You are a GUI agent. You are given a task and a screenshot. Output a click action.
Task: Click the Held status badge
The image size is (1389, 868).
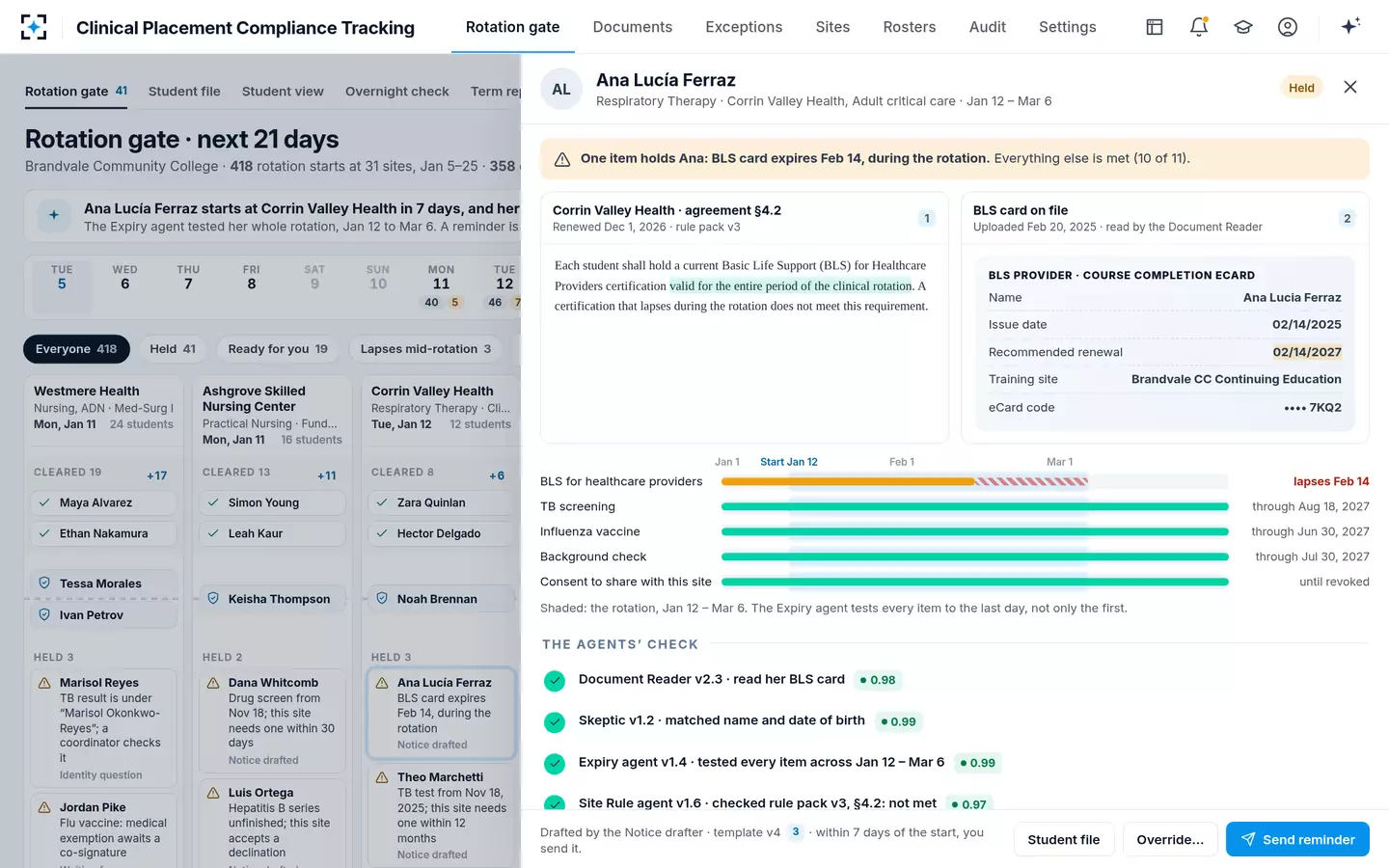[1301, 88]
